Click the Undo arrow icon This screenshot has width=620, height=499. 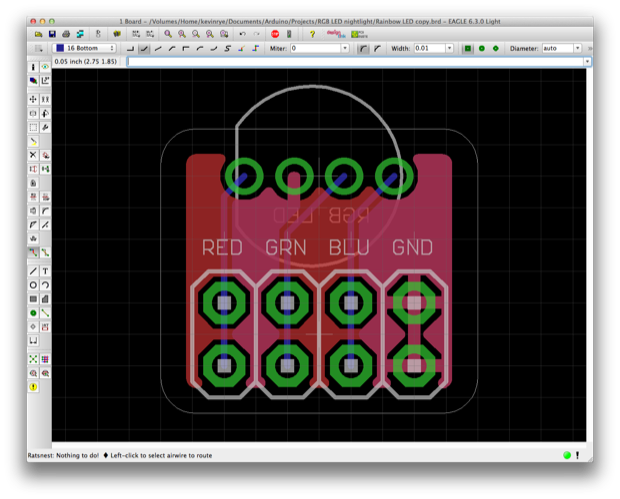coord(242,34)
